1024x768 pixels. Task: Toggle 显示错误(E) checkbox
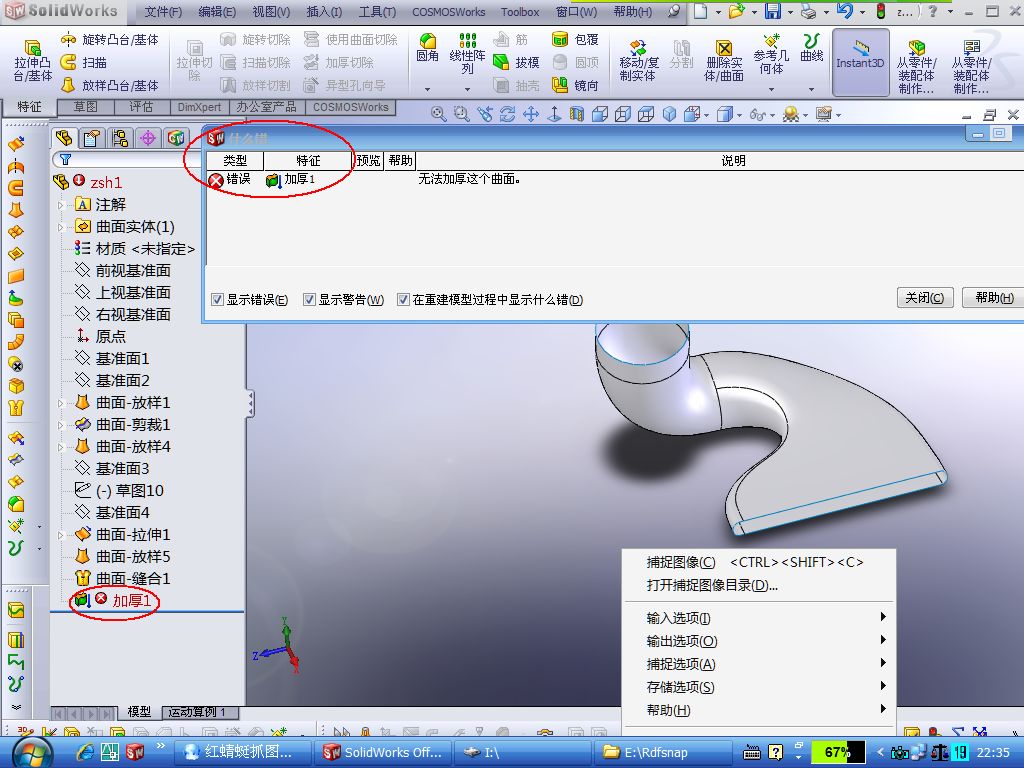[218, 300]
